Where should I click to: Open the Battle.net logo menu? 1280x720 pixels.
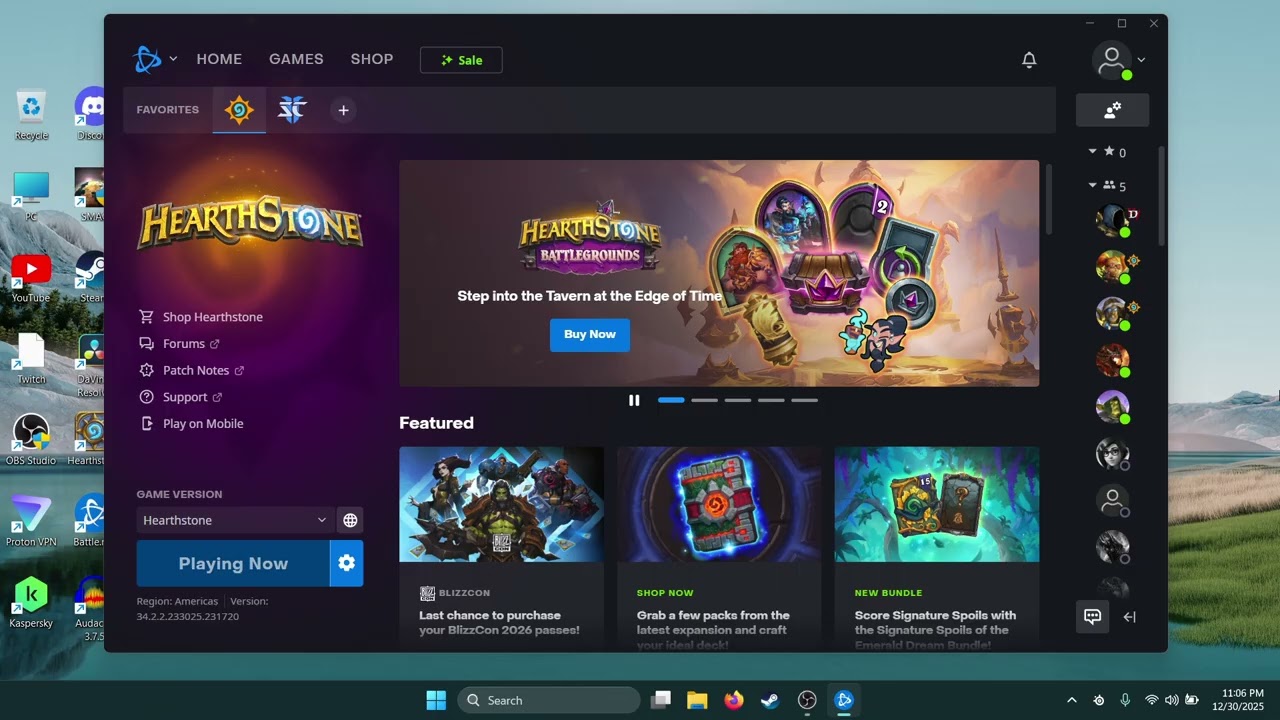(x=147, y=59)
